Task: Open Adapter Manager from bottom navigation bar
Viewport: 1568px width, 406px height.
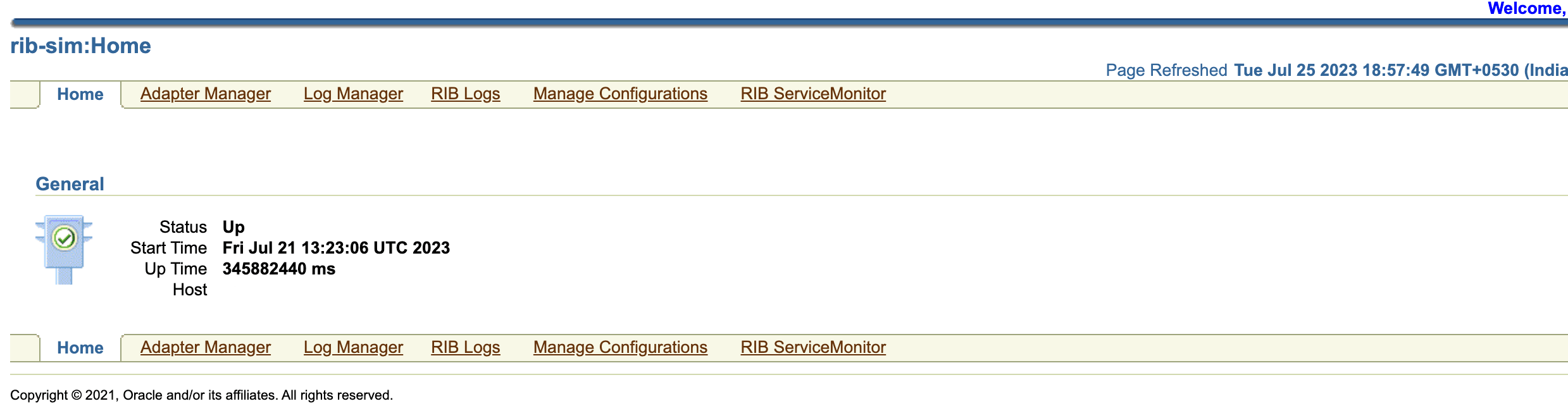Action: coord(205,347)
